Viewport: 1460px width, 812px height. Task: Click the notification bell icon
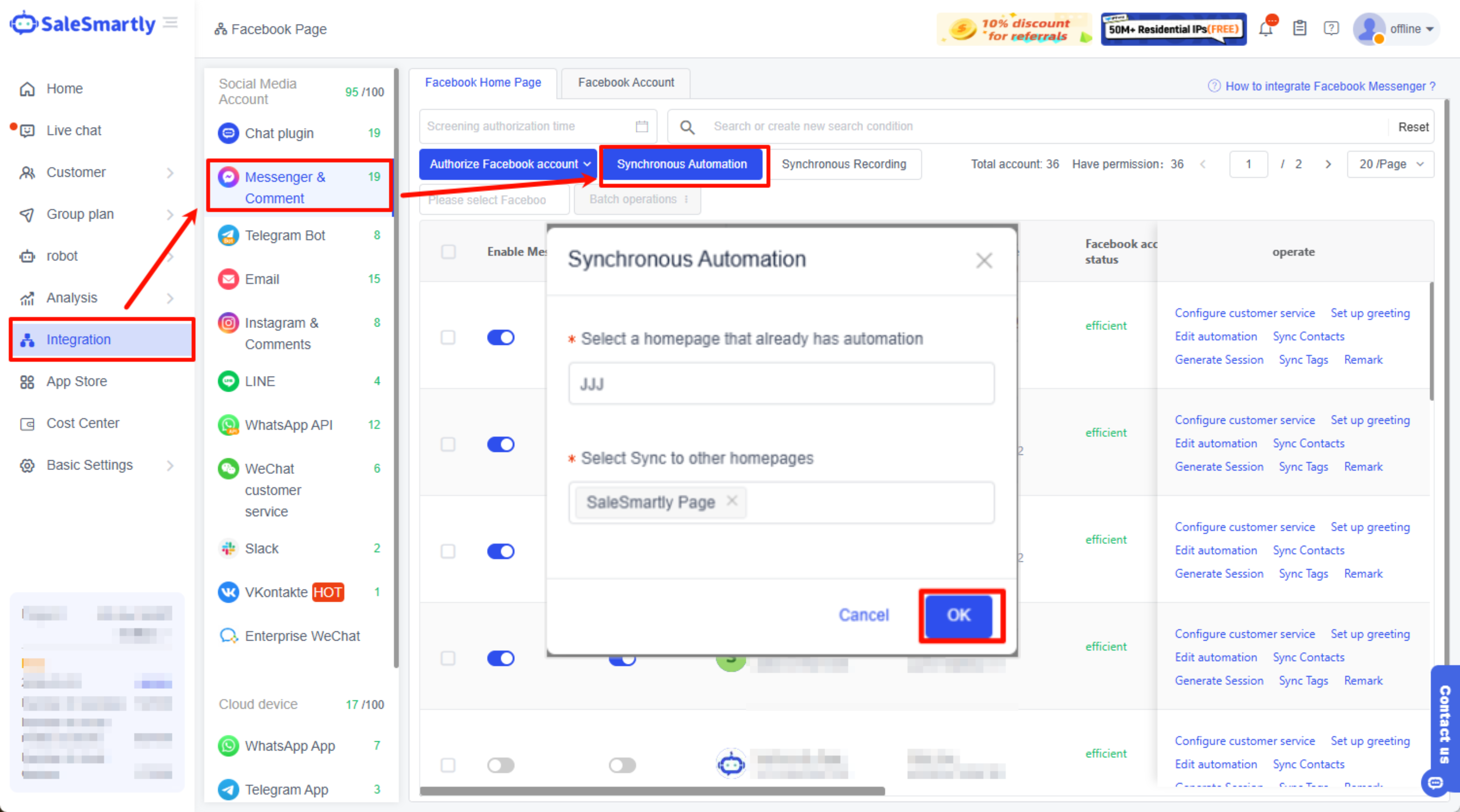point(1265,28)
